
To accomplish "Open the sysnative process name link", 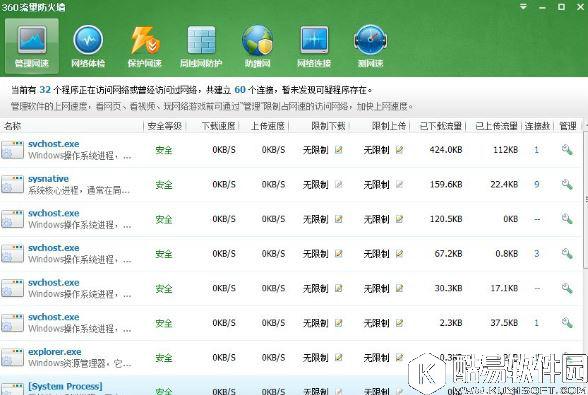I will [x=48, y=179].
